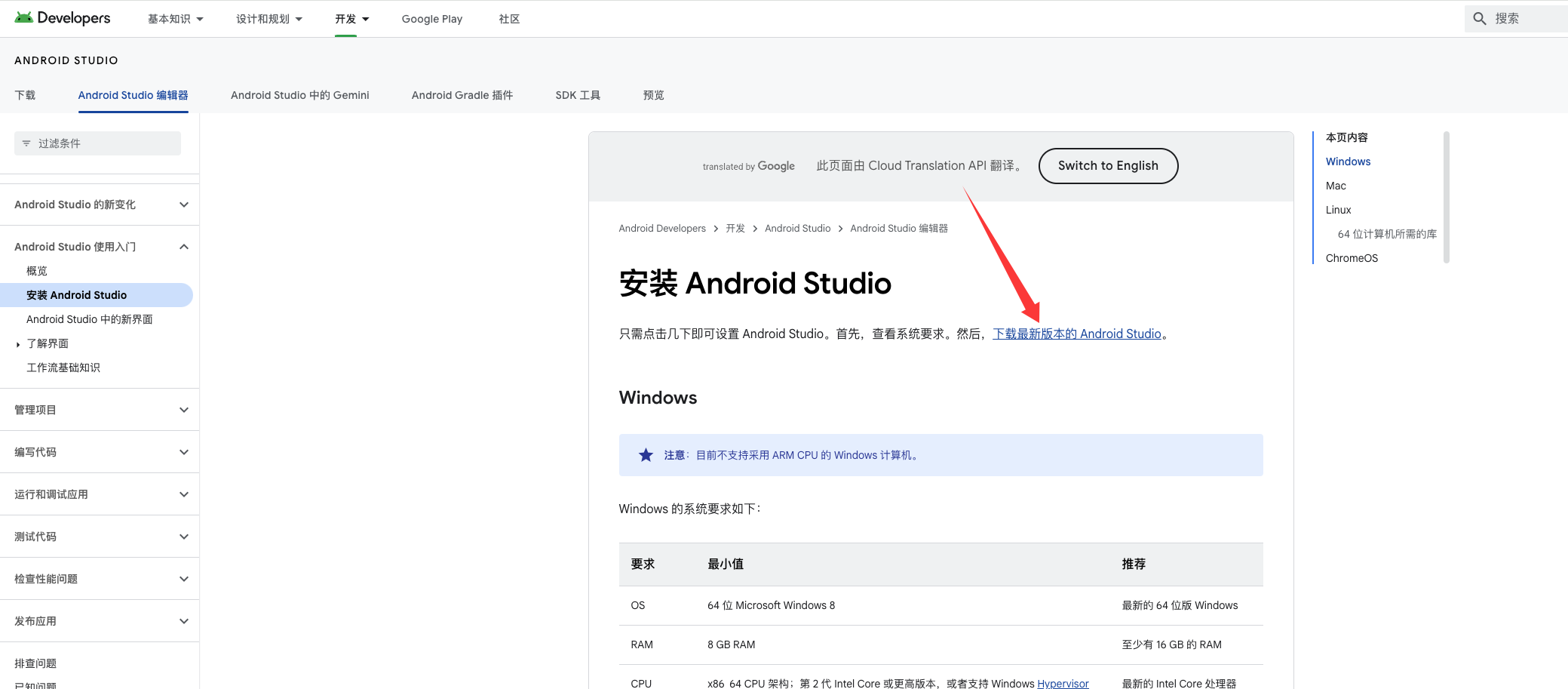Open the Android Gradle 插件 tab

click(462, 95)
